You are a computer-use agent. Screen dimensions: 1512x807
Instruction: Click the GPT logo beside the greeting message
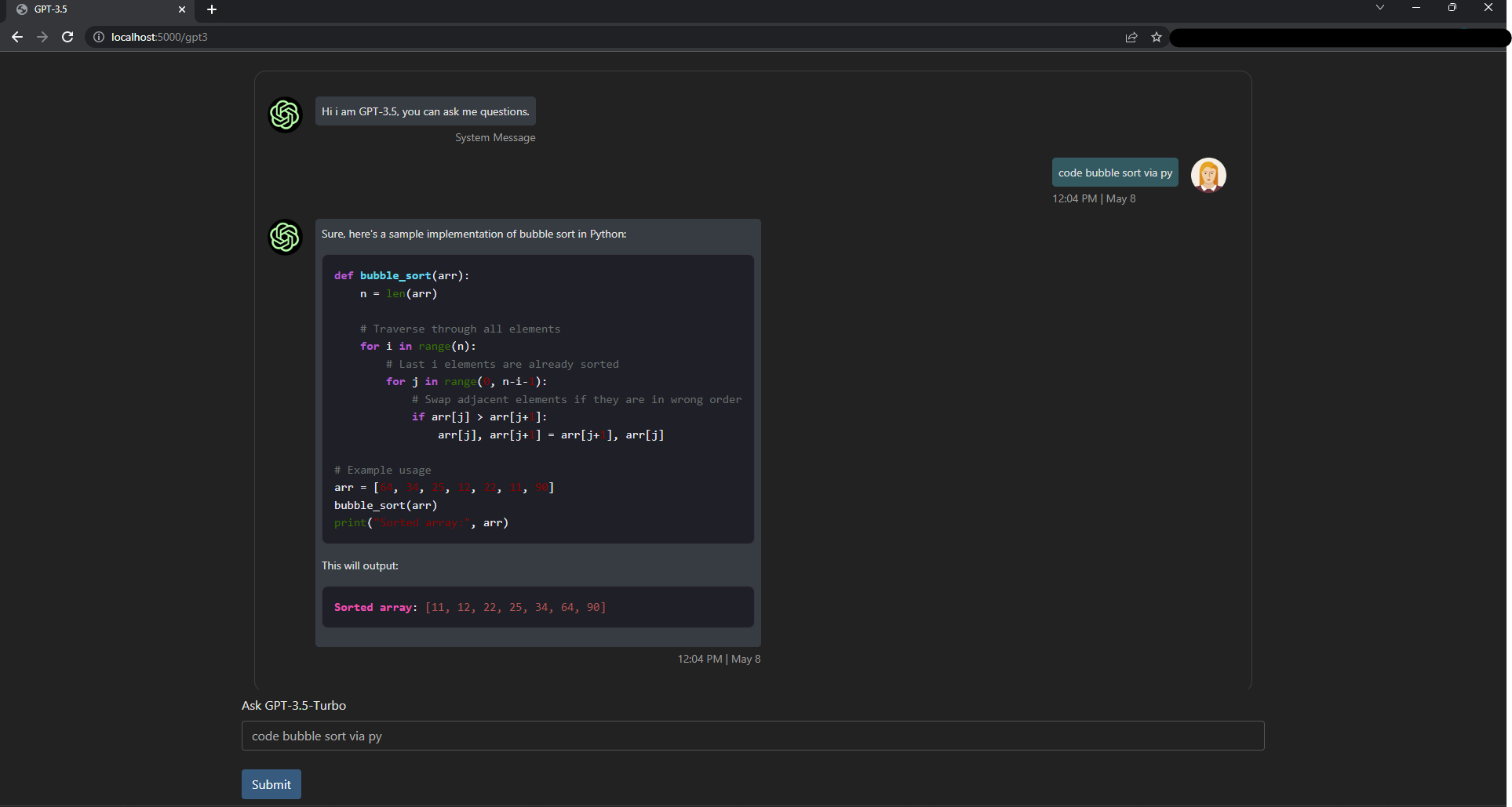click(285, 115)
